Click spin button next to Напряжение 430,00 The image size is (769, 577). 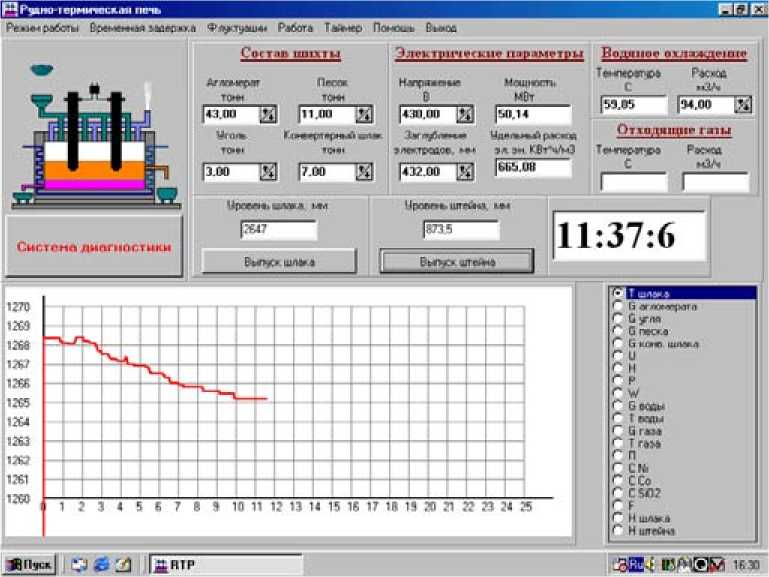466,114
